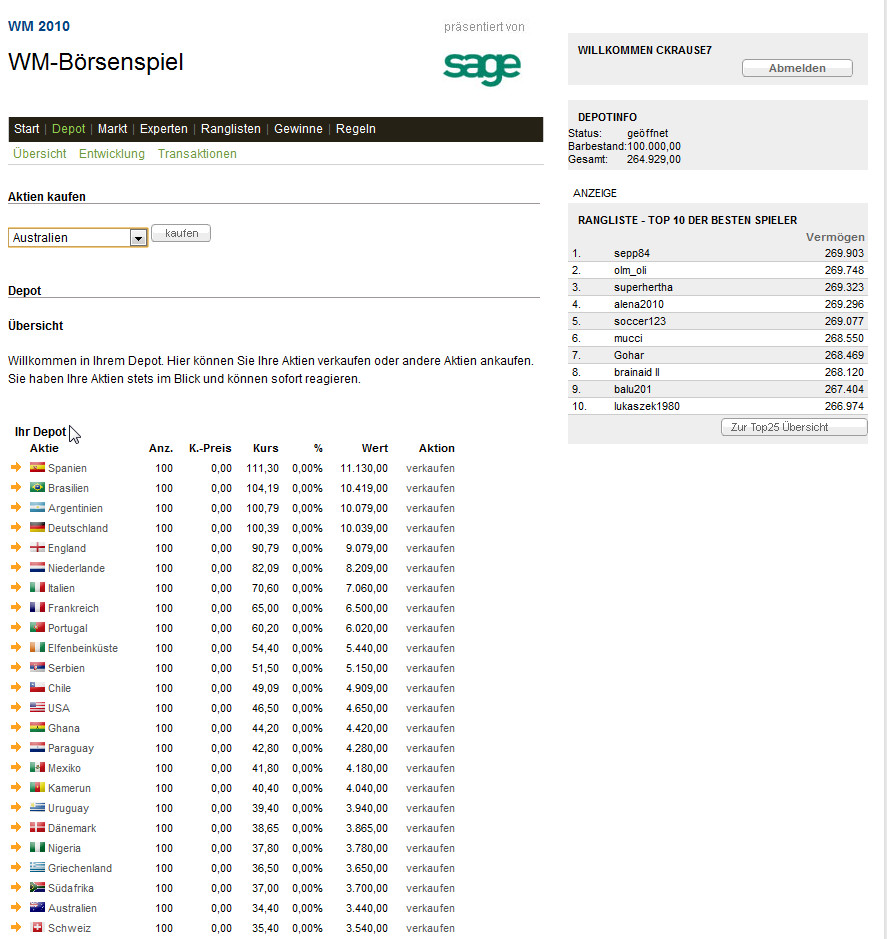Click the Niederlande flag icon
This screenshot has height=939, width=887.
tap(37, 567)
